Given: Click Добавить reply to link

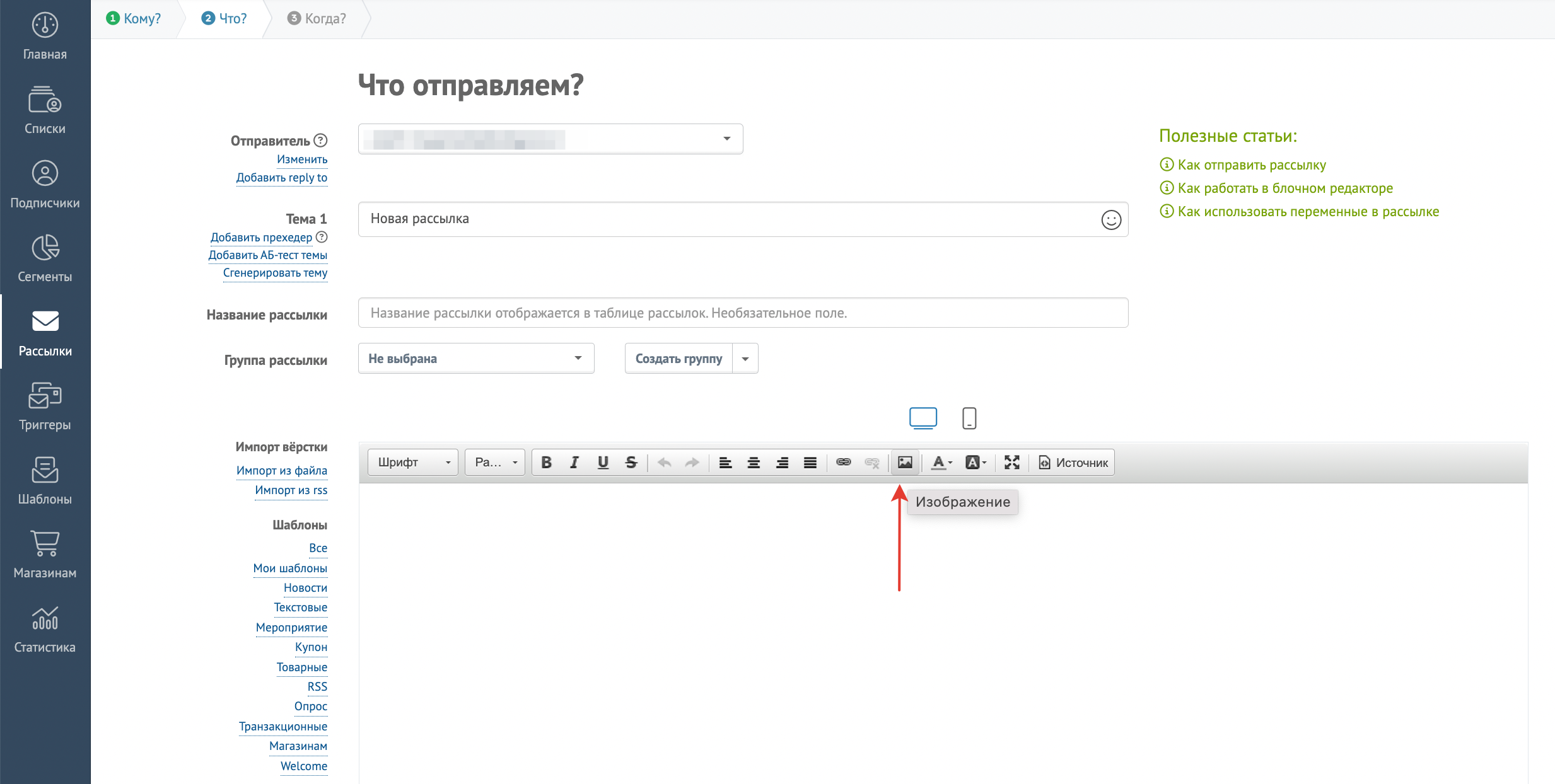Looking at the screenshot, I should tap(282, 178).
